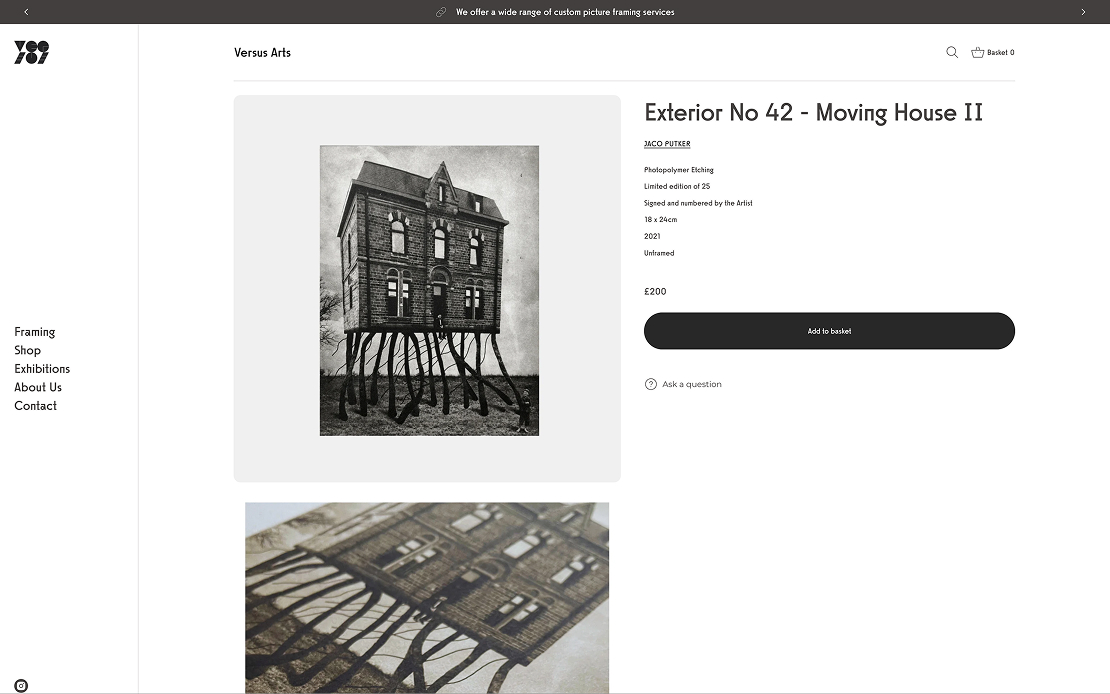This screenshot has height=694, width=1110.
Task: Open the site search magnifier icon
Action: point(952,52)
